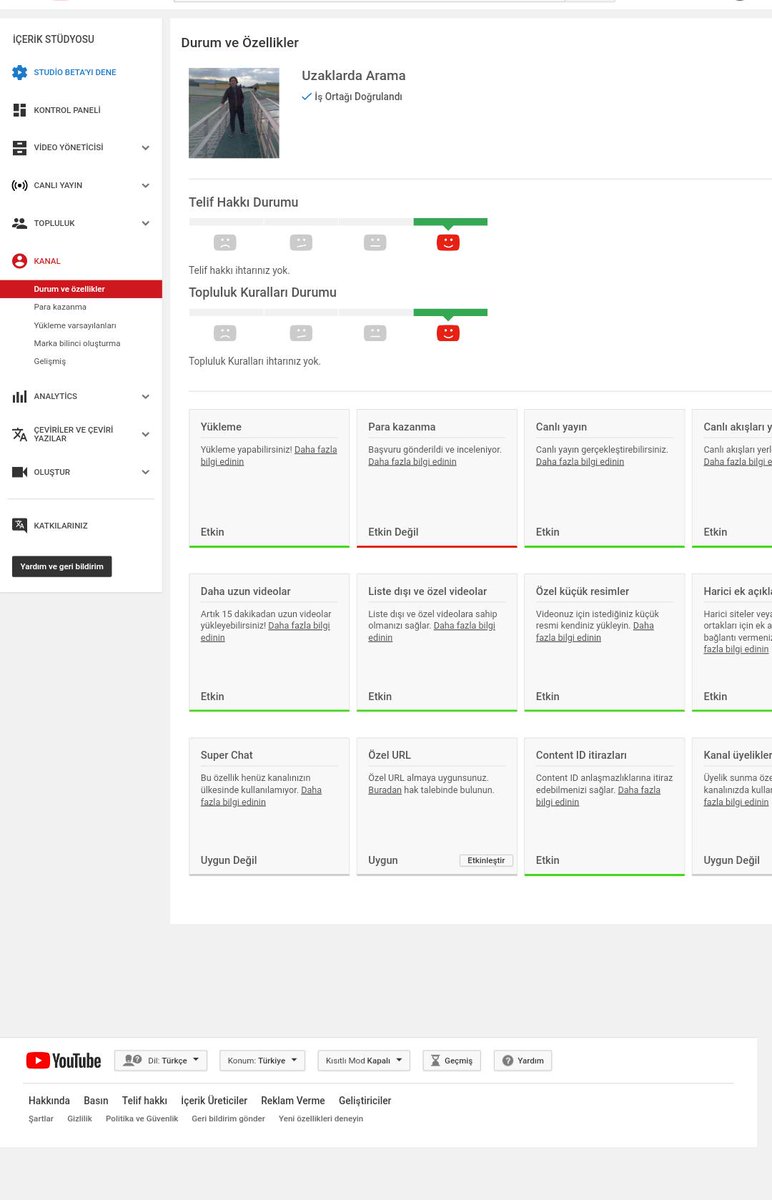
Task: Click the Video Yöneticisi icon
Action: tap(19, 147)
